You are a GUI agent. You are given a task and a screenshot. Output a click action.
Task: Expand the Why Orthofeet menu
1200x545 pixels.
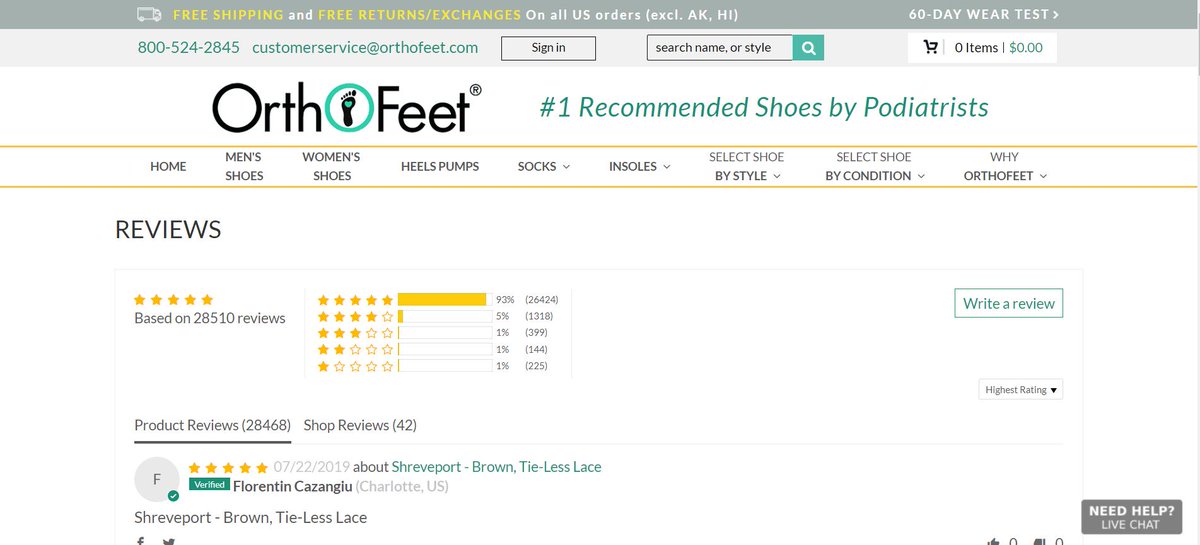point(1005,166)
